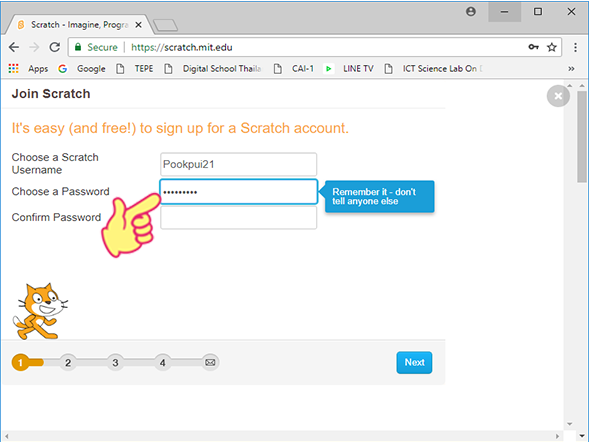
Task: Click the Join Scratch heading
Action: [51, 94]
